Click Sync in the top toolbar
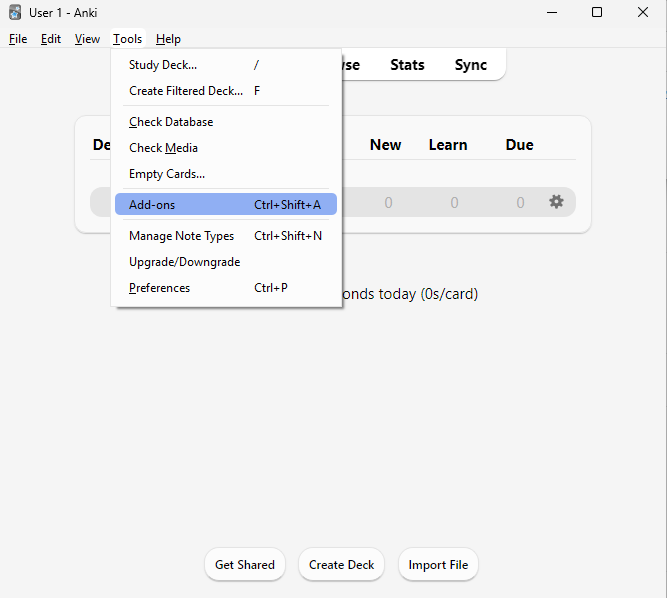Screen dimensions: 667x598 click(470, 65)
